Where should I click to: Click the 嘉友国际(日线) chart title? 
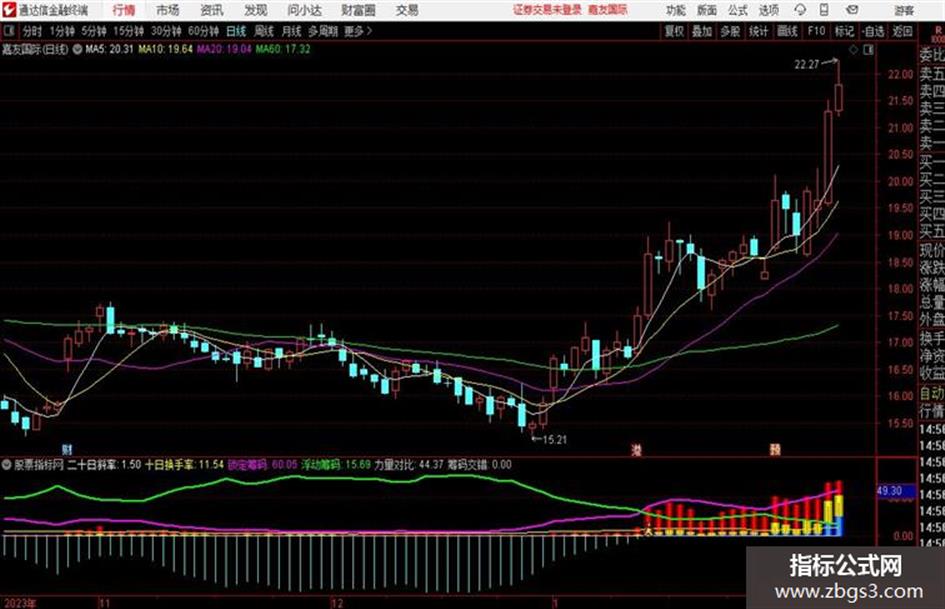pos(35,49)
